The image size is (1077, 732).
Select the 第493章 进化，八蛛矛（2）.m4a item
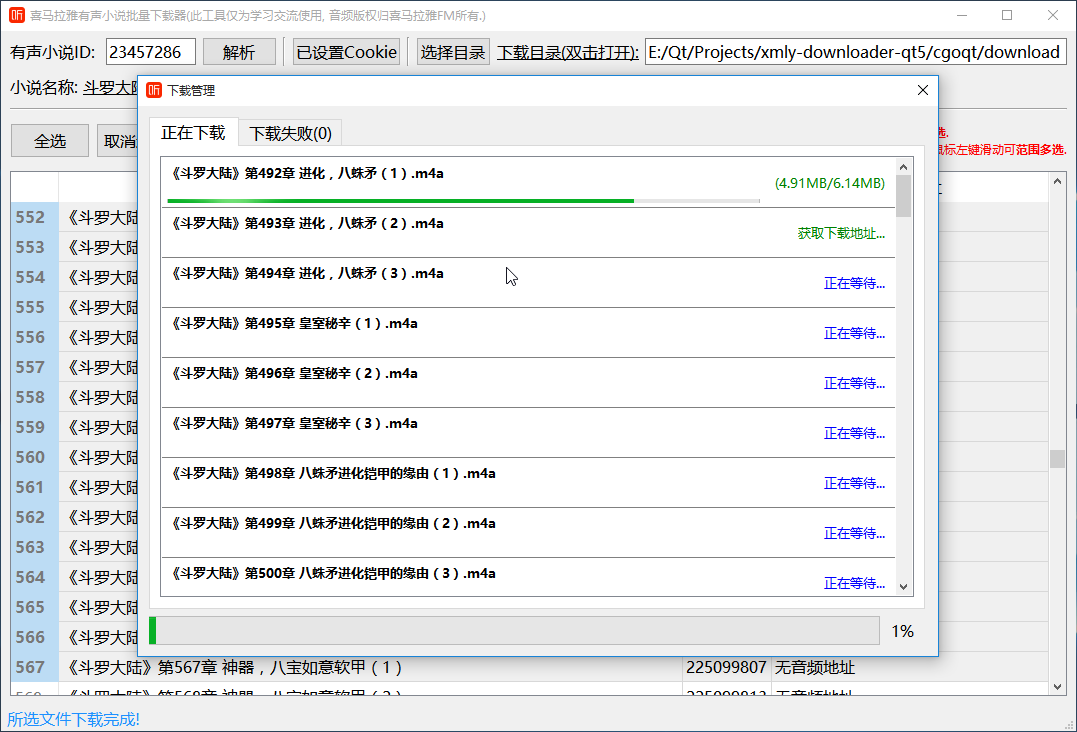coord(528,233)
